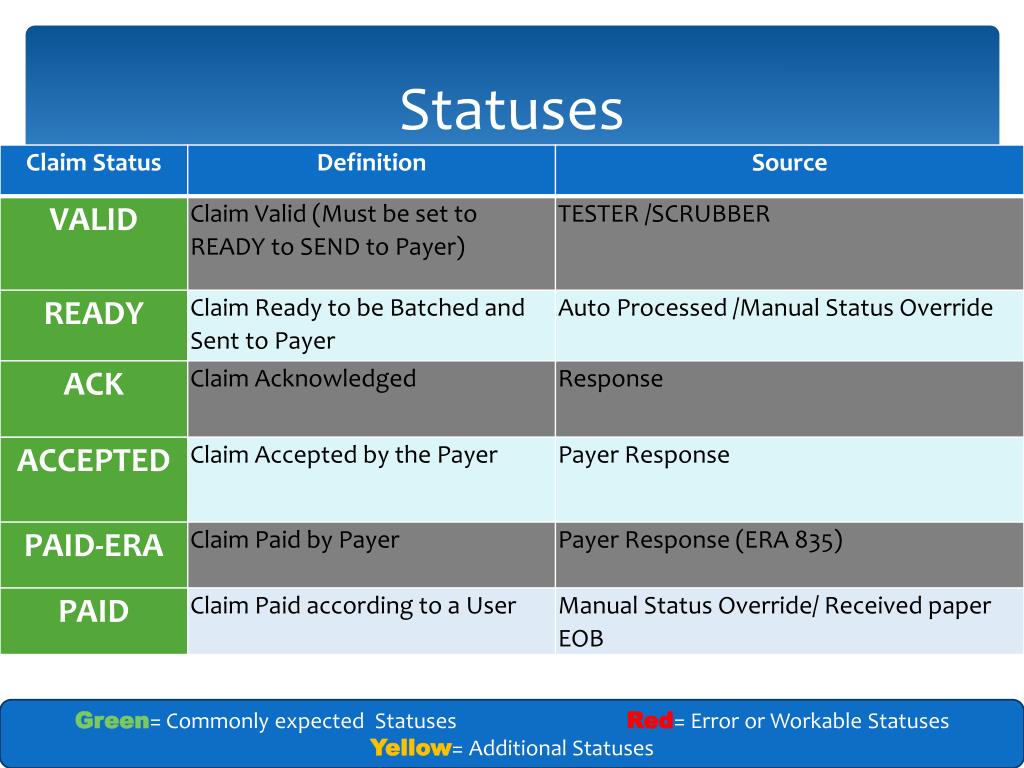The width and height of the screenshot is (1024, 768).
Task: Click the 'TESTER /SCRUBBER' source cell
Action: point(789,244)
